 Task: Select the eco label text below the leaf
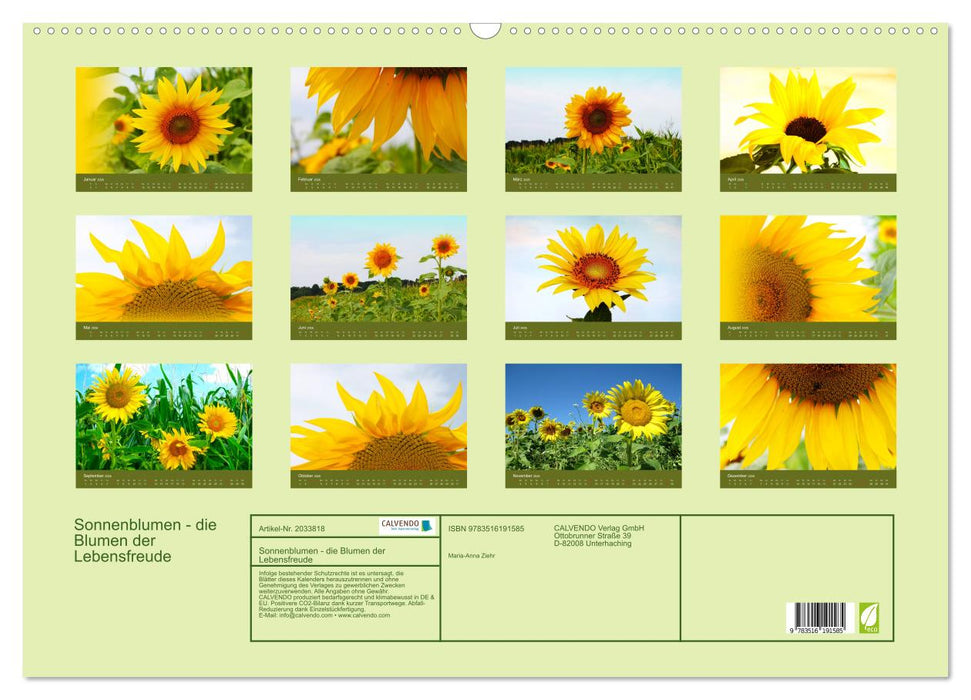(x=870, y=630)
